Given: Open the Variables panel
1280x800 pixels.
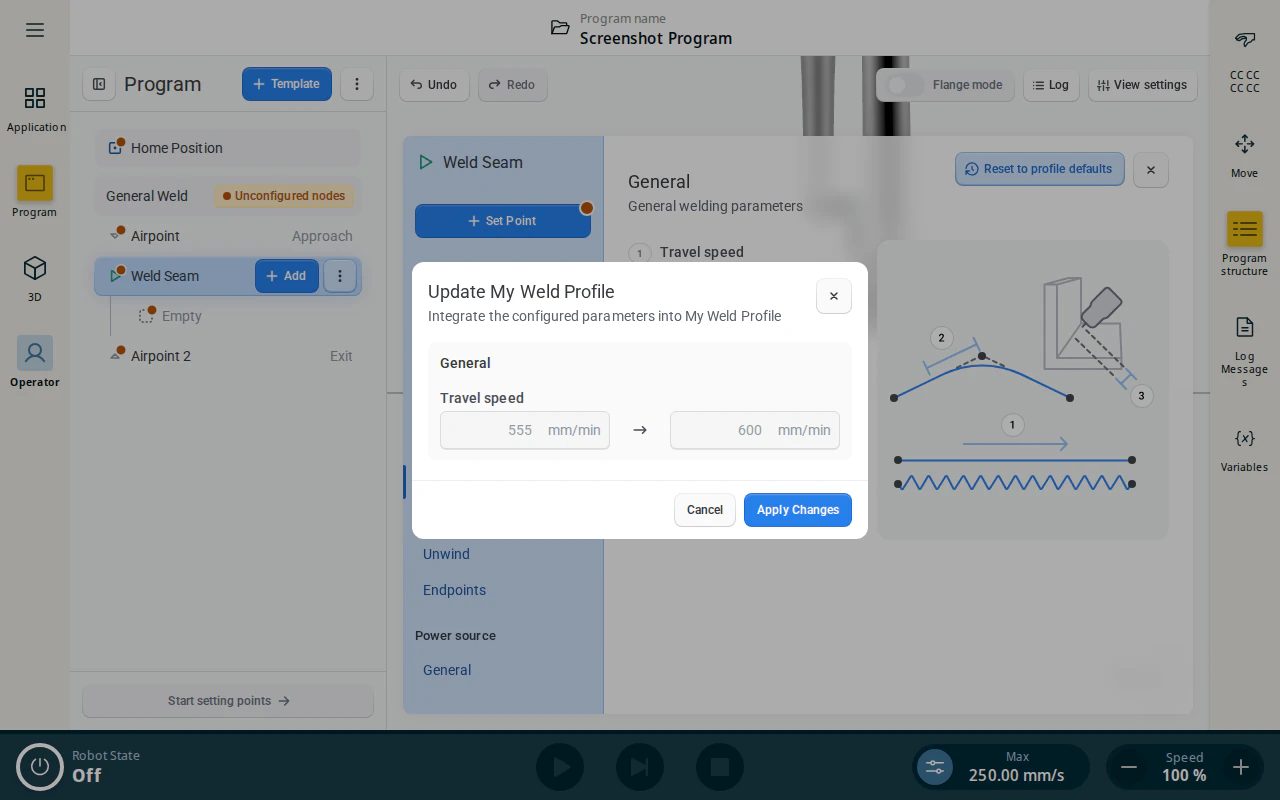Looking at the screenshot, I should (x=1245, y=449).
